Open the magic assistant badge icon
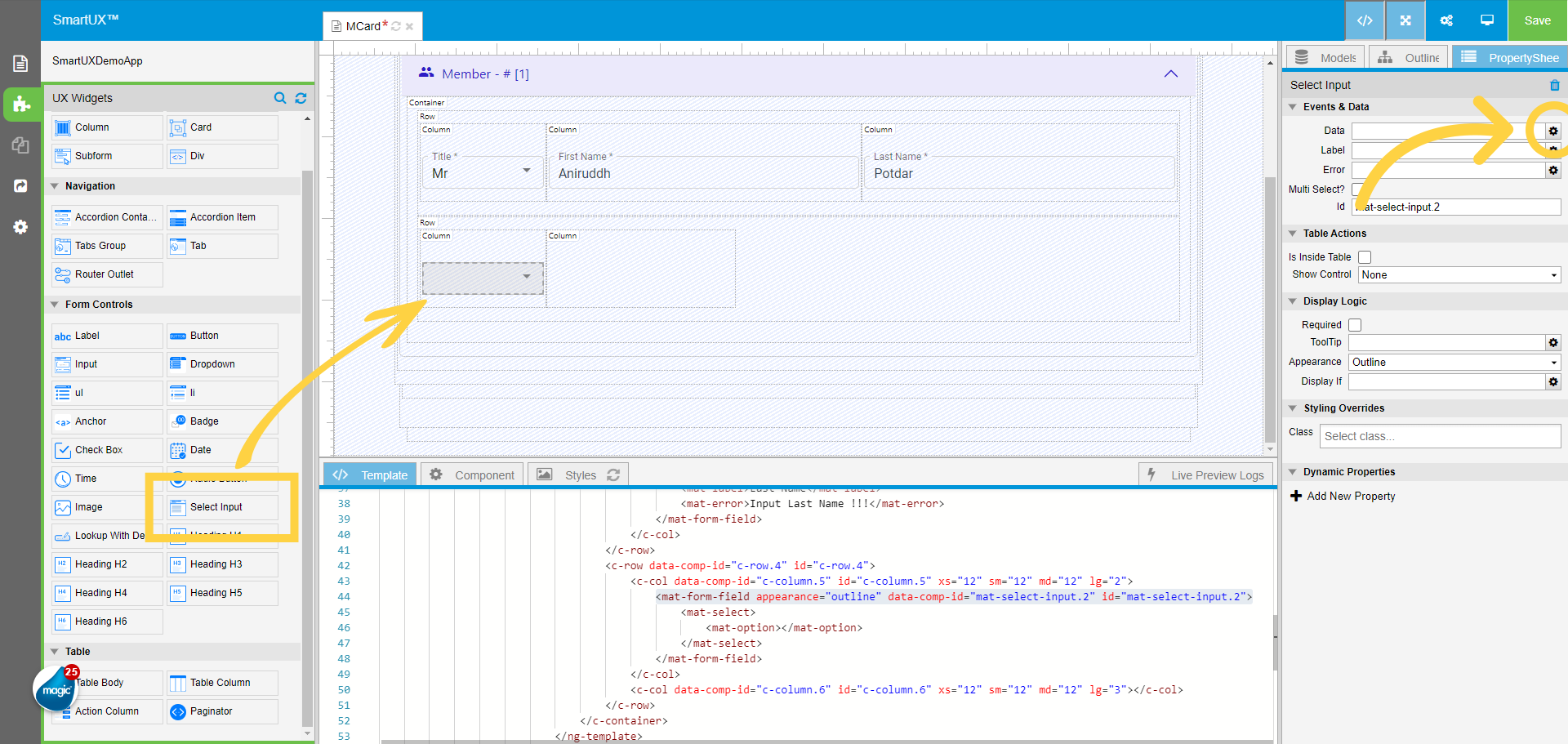 click(x=56, y=689)
